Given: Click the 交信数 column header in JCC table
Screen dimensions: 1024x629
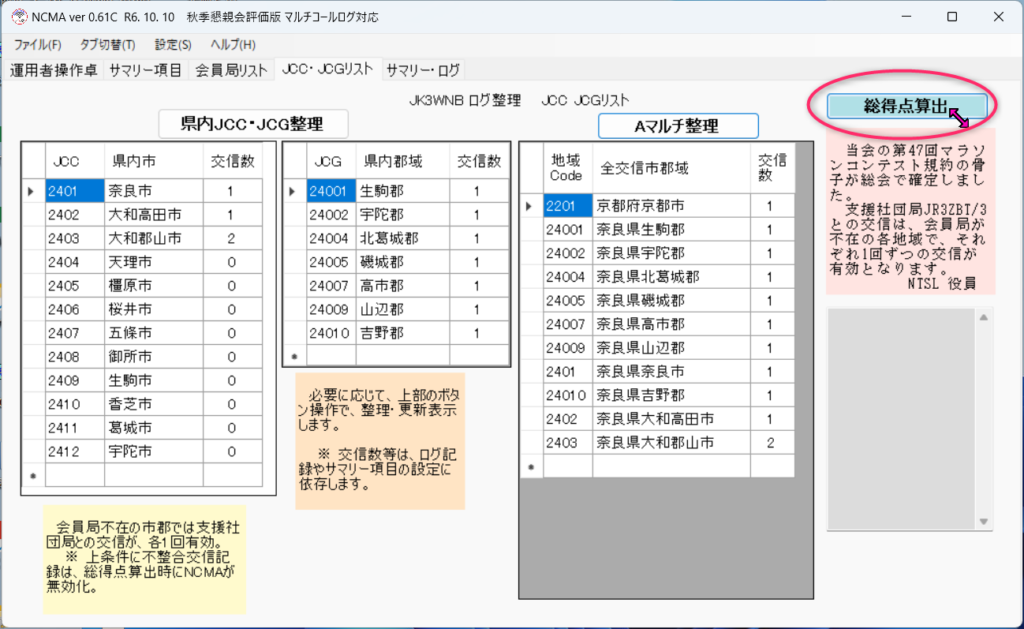Looking at the screenshot, I should tap(232, 160).
